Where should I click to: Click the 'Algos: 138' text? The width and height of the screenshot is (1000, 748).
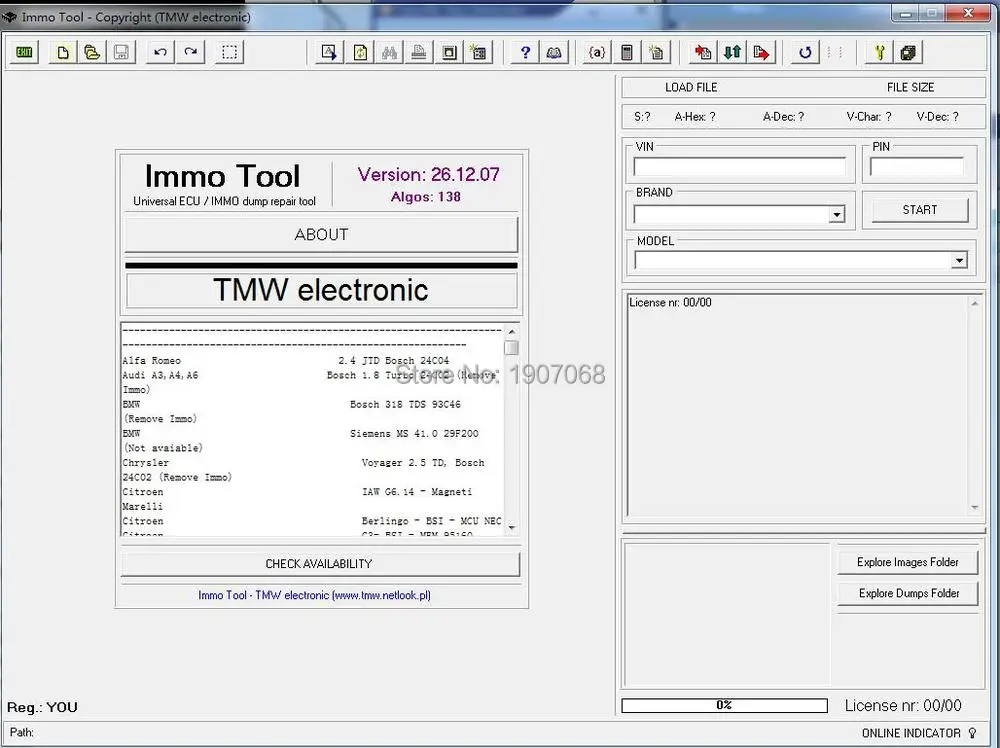(425, 196)
